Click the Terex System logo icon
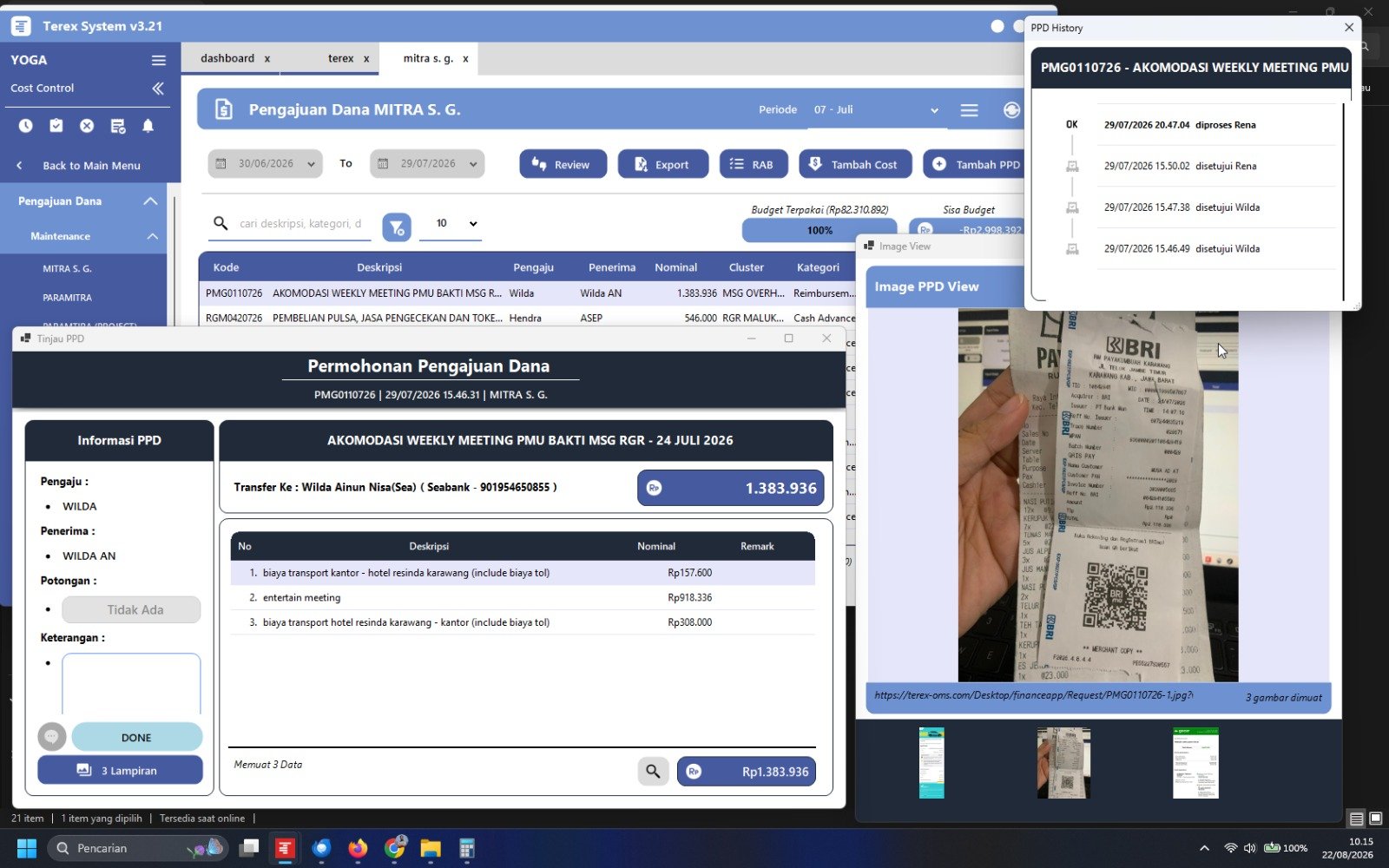Viewport: 1389px width, 868px height. pyautogui.click(x=21, y=26)
